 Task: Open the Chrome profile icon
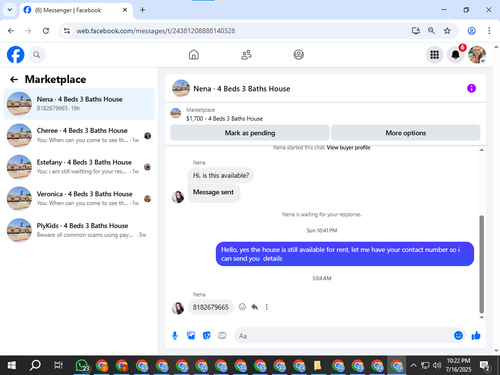471,31
